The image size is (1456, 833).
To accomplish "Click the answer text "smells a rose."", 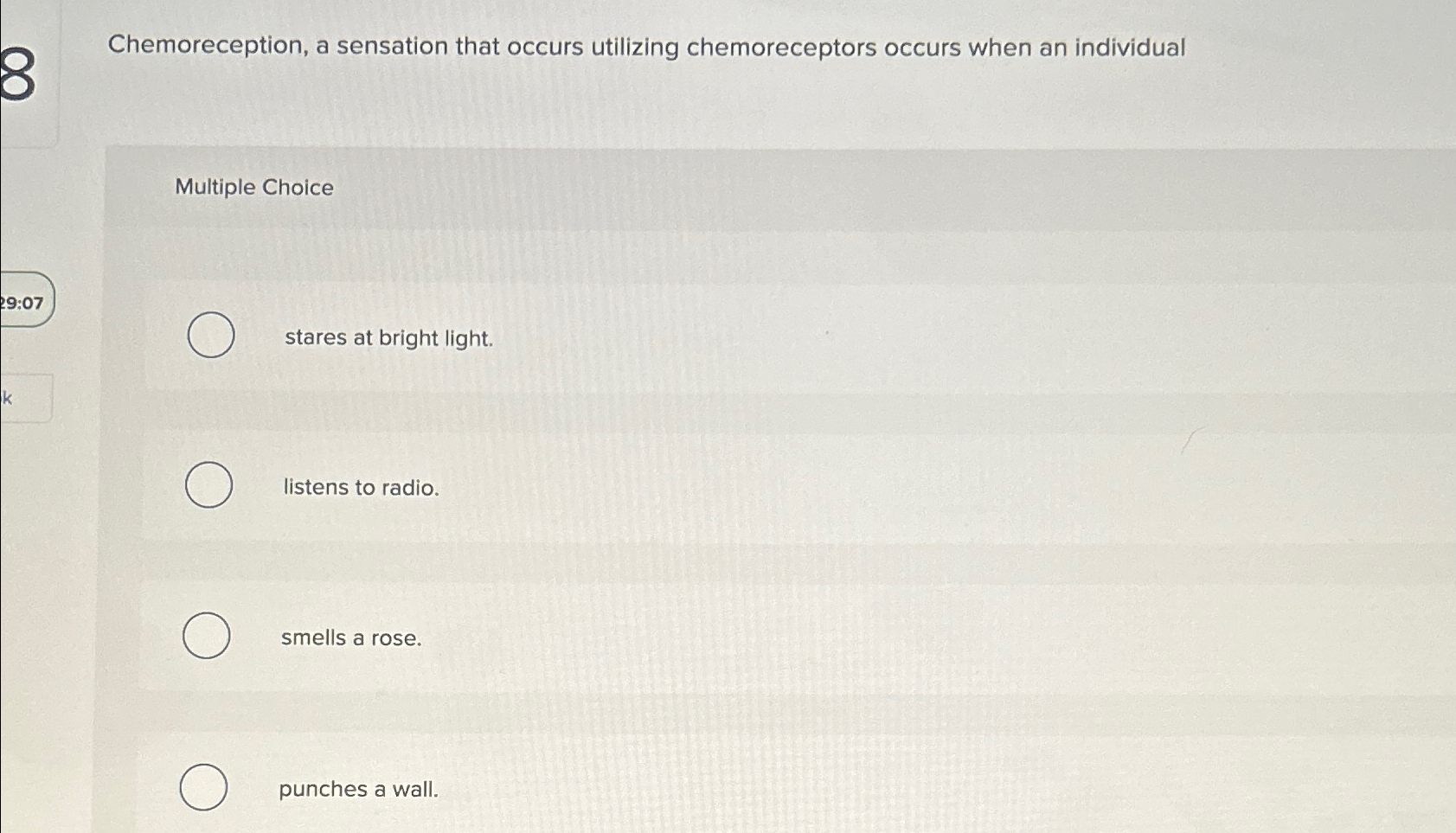I will coord(350,638).
